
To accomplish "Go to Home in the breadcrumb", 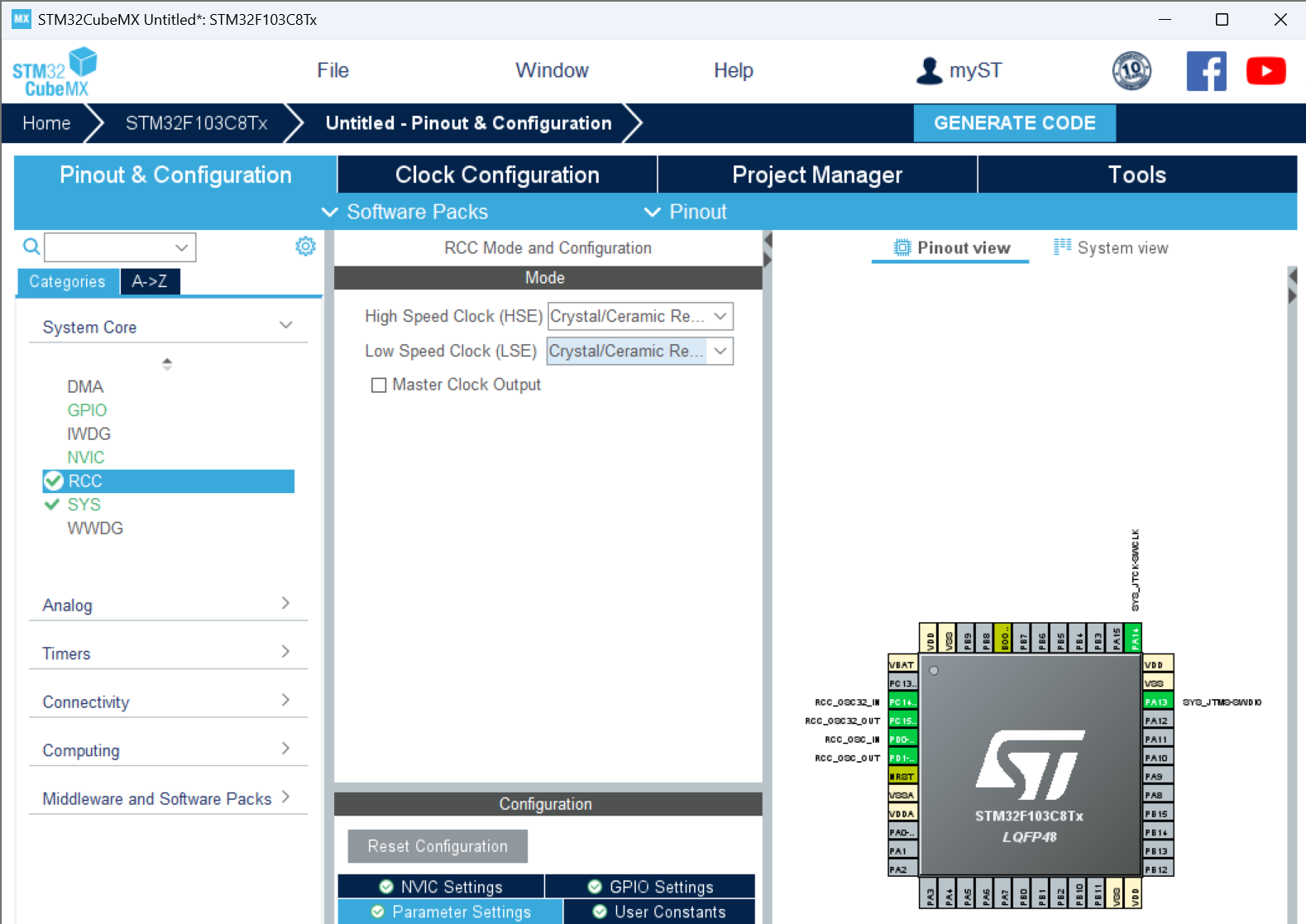I will [x=46, y=123].
